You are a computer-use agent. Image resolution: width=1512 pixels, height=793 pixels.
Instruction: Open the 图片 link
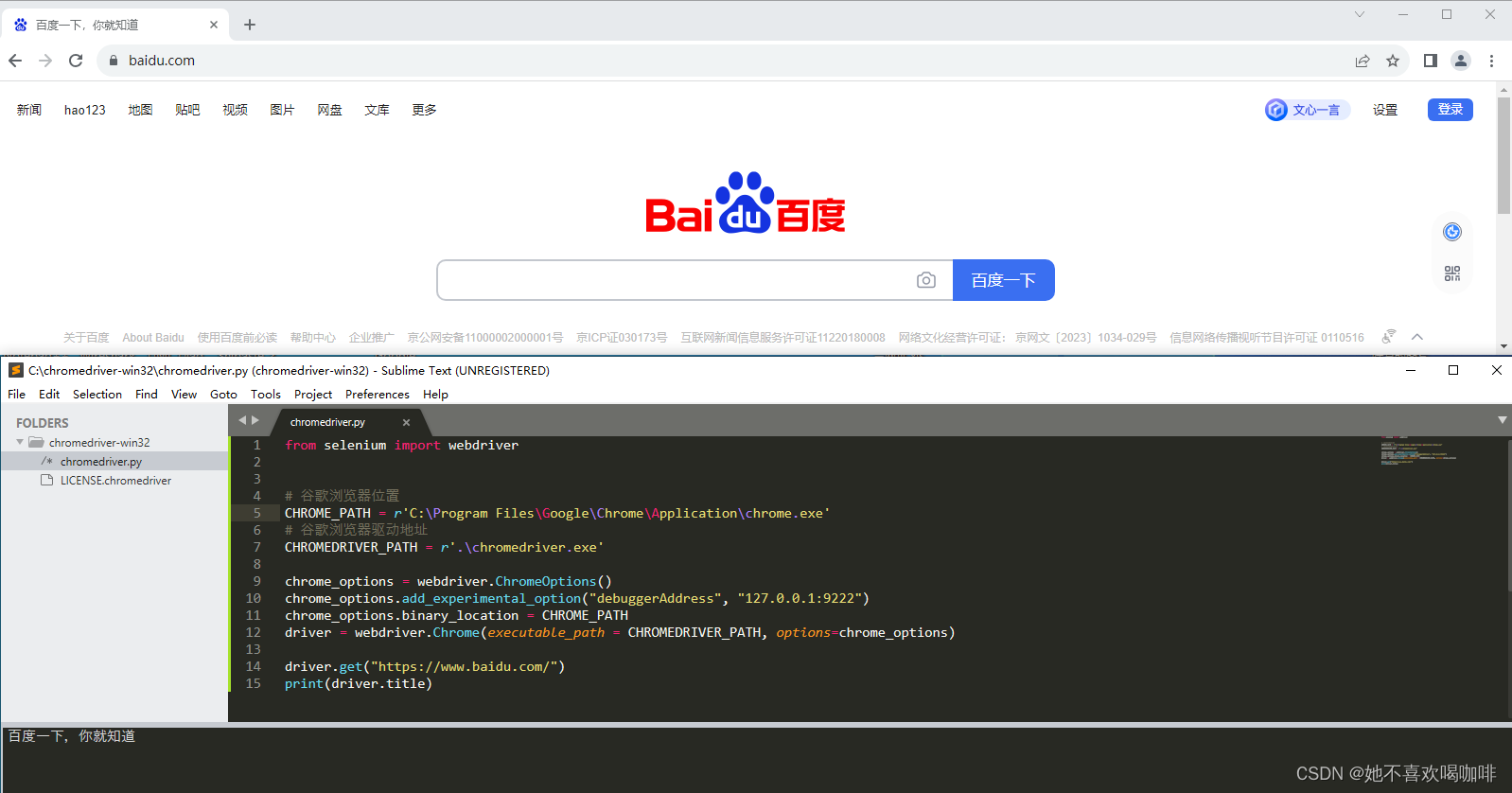tap(282, 110)
